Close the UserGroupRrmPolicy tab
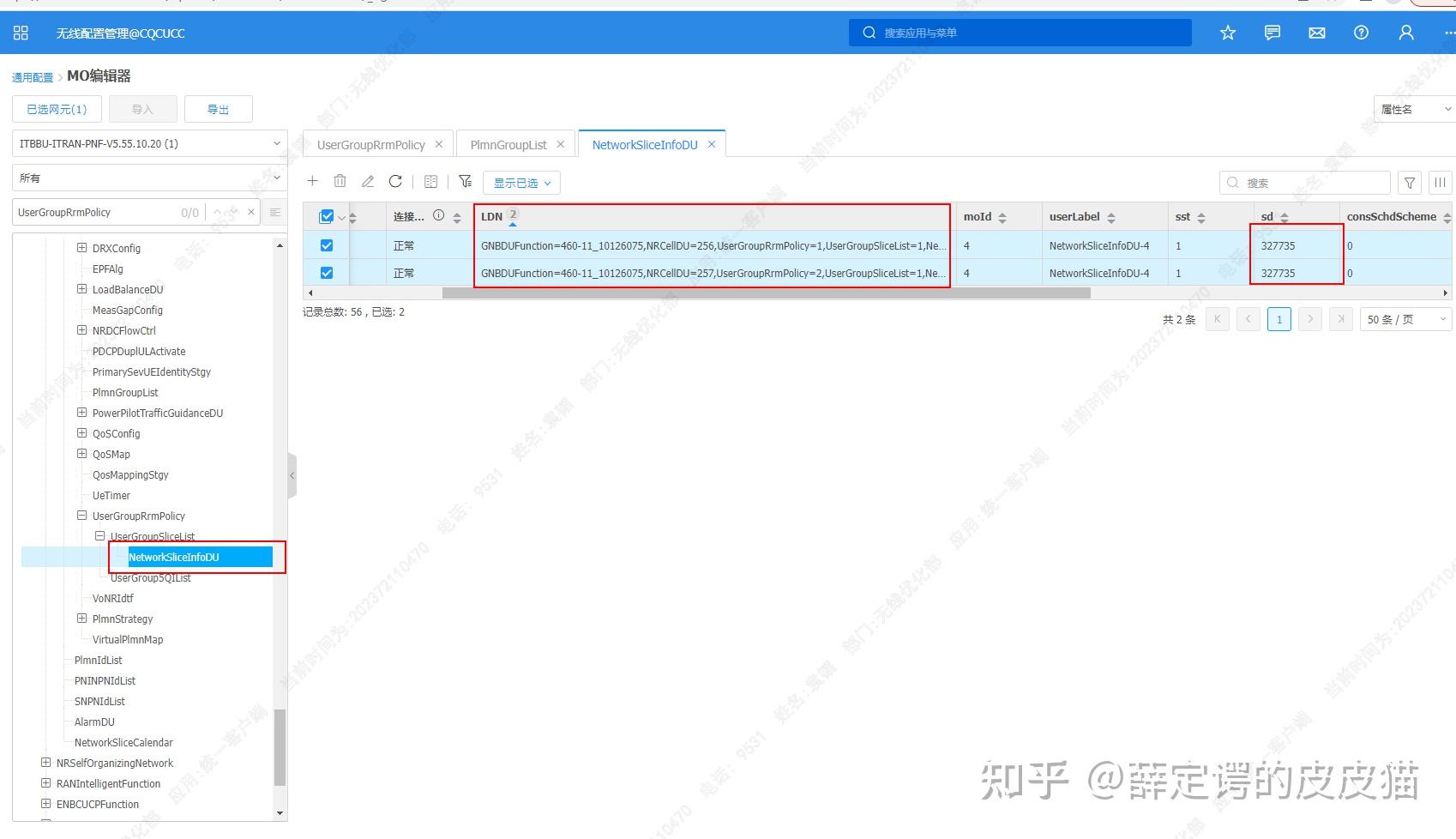 coord(438,143)
